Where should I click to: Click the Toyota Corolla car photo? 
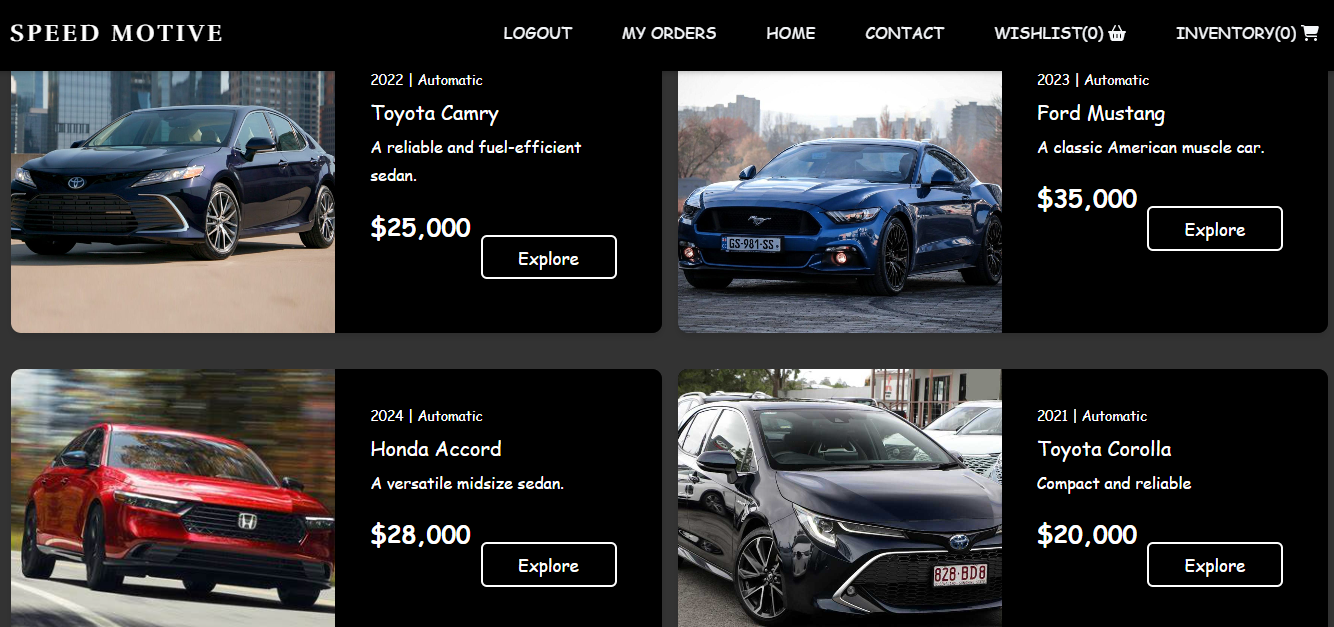840,498
